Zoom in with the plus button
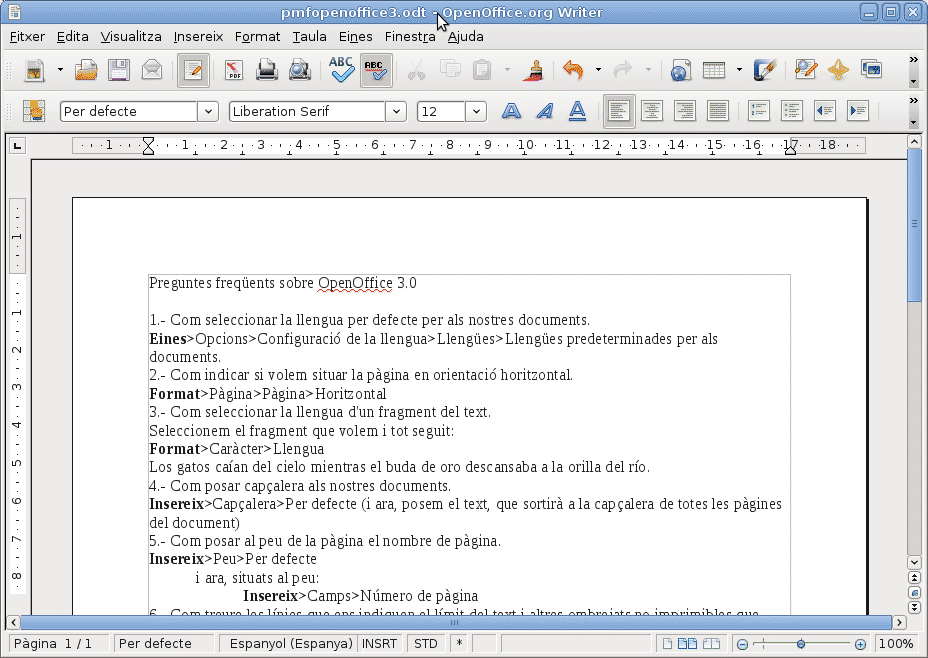The width and height of the screenshot is (928, 658). tap(861, 644)
